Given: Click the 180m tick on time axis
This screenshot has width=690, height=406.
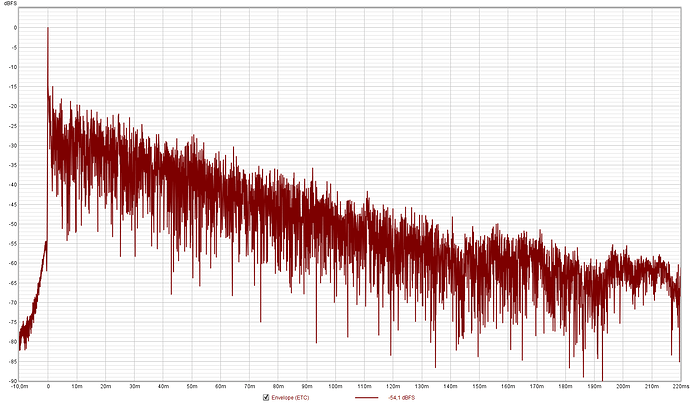Looking at the screenshot, I should pos(565,386).
